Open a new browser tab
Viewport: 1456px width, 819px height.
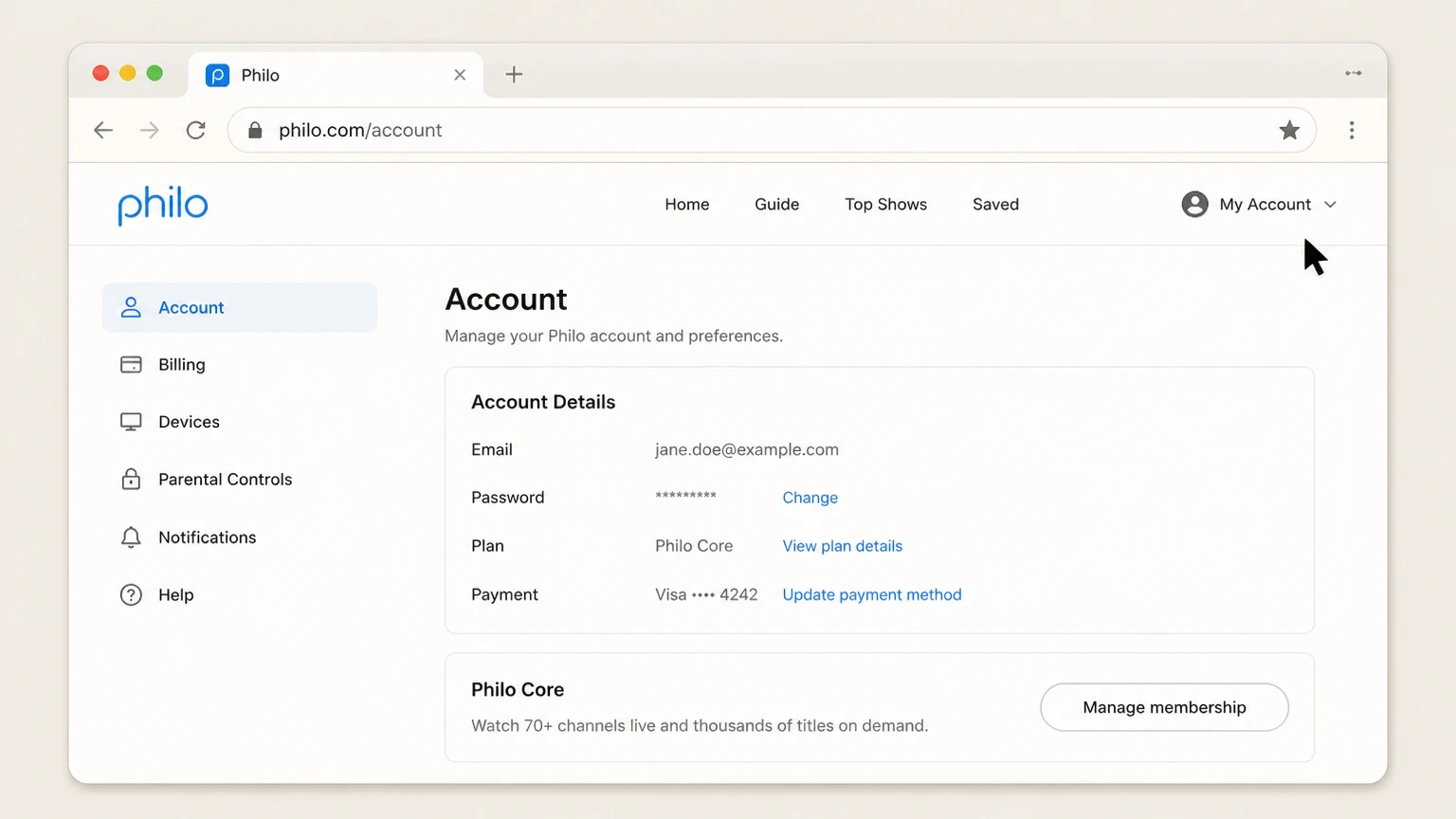pyautogui.click(x=514, y=75)
